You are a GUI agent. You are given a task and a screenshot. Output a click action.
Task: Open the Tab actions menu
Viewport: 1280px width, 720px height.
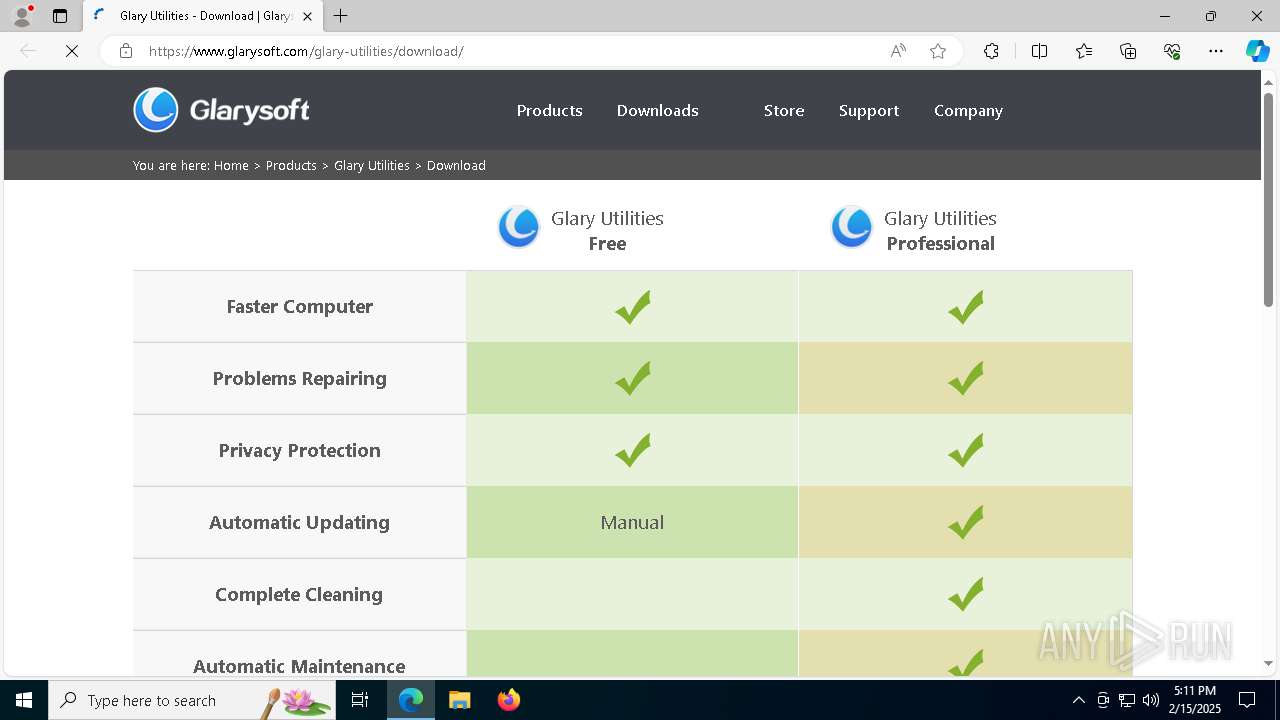pyautogui.click(x=60, y=16)
